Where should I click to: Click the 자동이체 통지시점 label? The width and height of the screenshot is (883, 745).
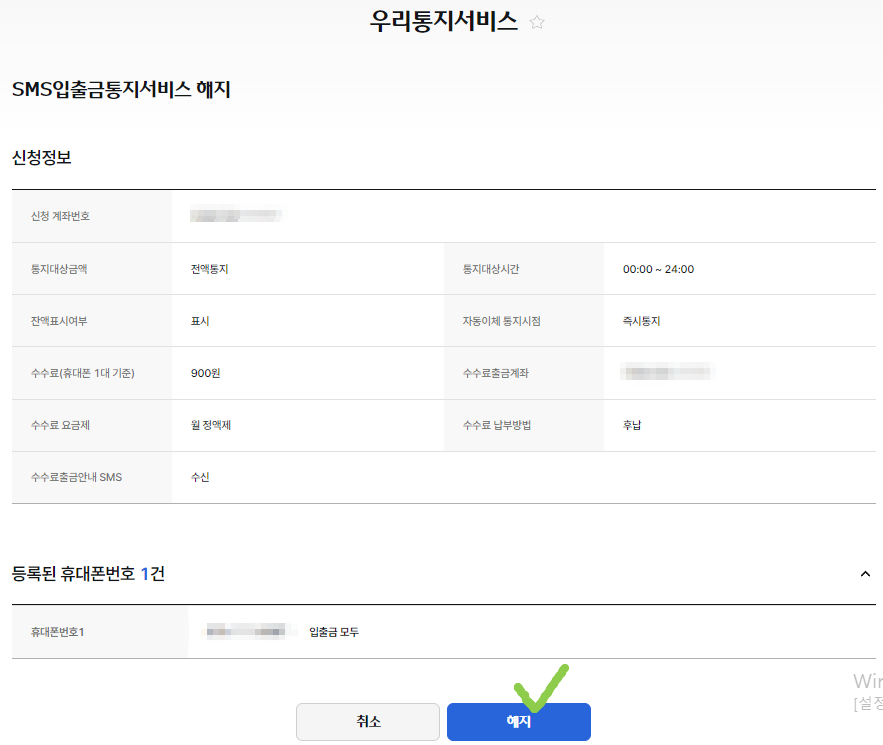coord(501,321)
